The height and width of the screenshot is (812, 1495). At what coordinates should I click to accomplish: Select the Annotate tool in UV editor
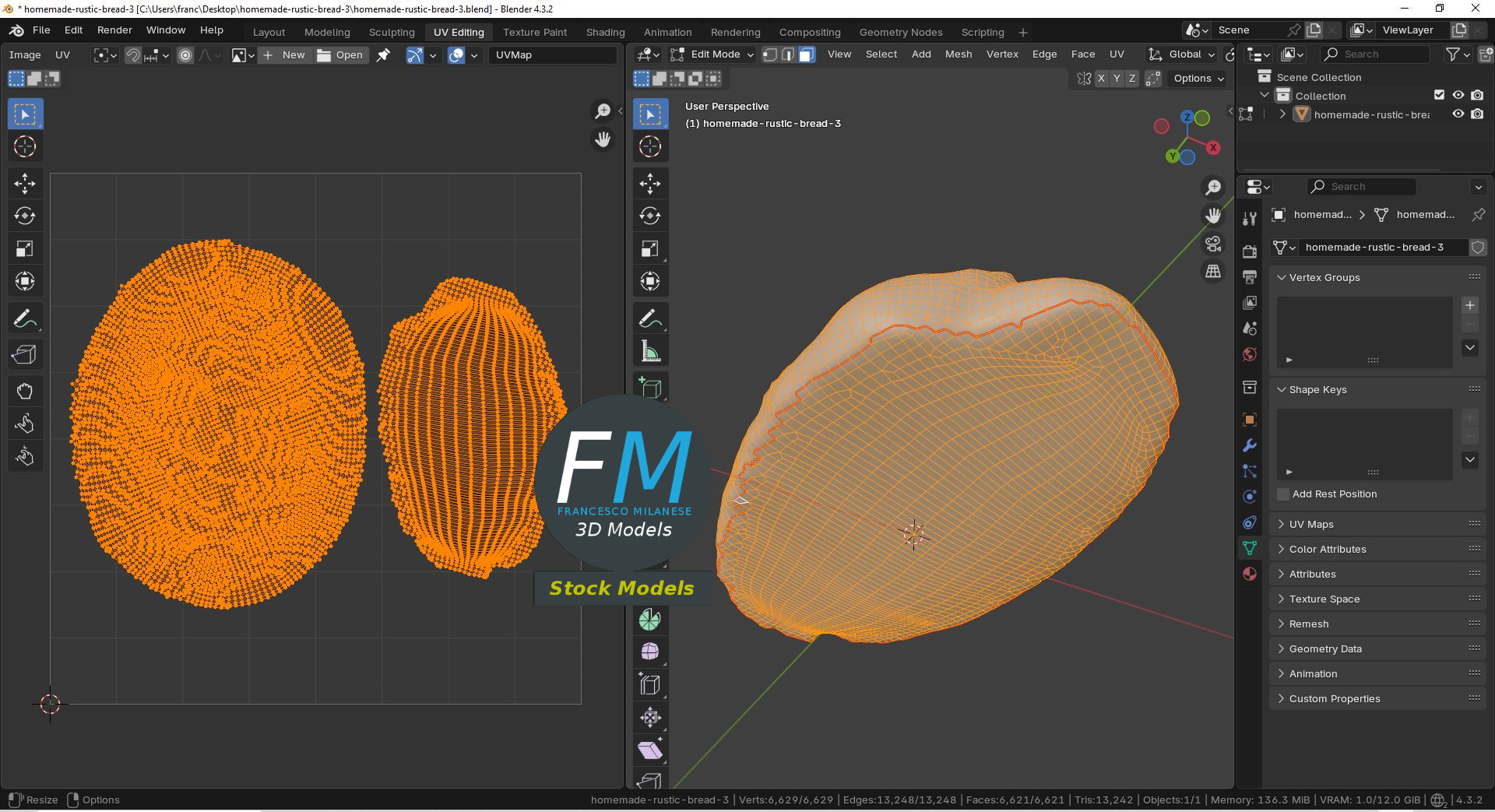25,319
